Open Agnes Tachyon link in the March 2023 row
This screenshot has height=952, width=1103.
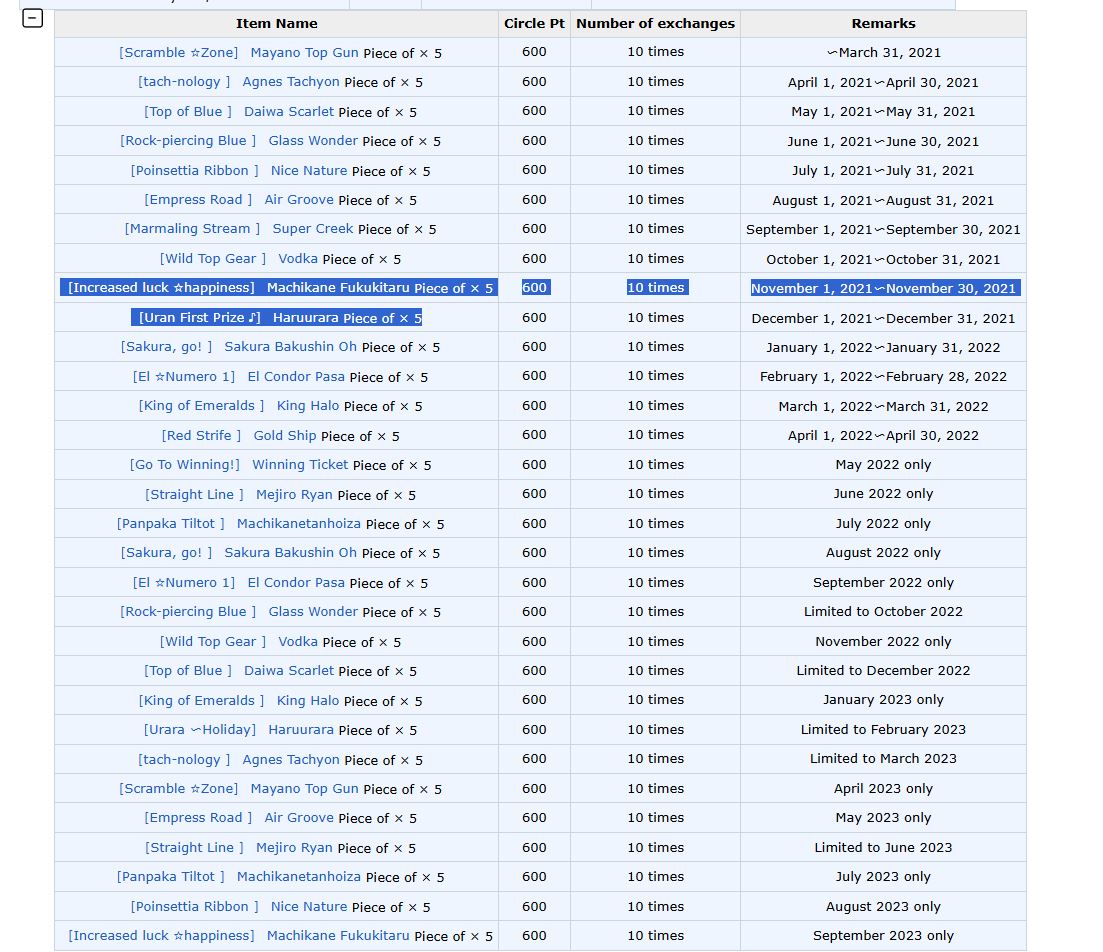click(291, 759)
